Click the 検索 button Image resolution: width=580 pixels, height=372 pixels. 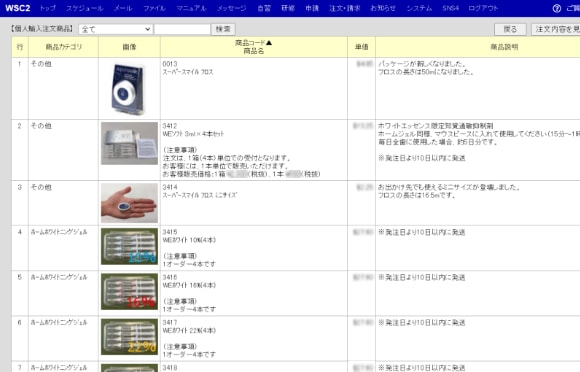coord(223,29)
